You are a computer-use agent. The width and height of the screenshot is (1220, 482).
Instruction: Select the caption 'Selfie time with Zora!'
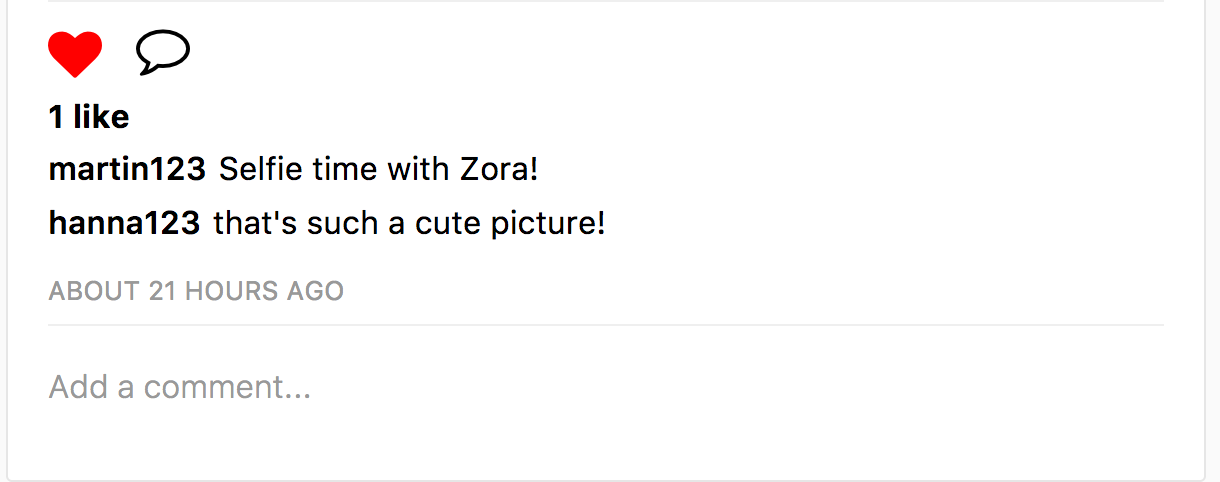click(379, 169)
